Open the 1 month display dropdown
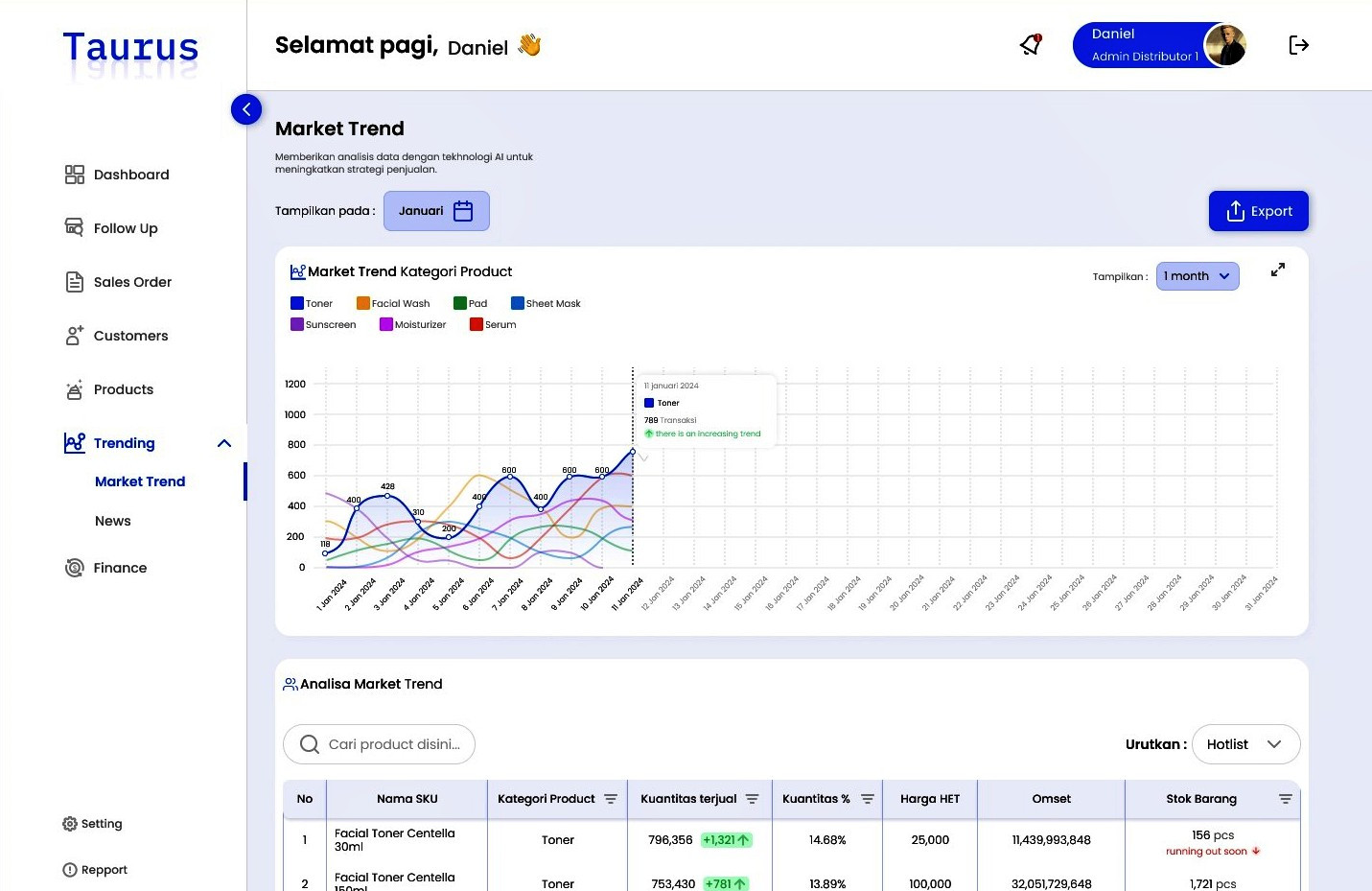Screen dimensions: 1372x891 coord(1197,276)
